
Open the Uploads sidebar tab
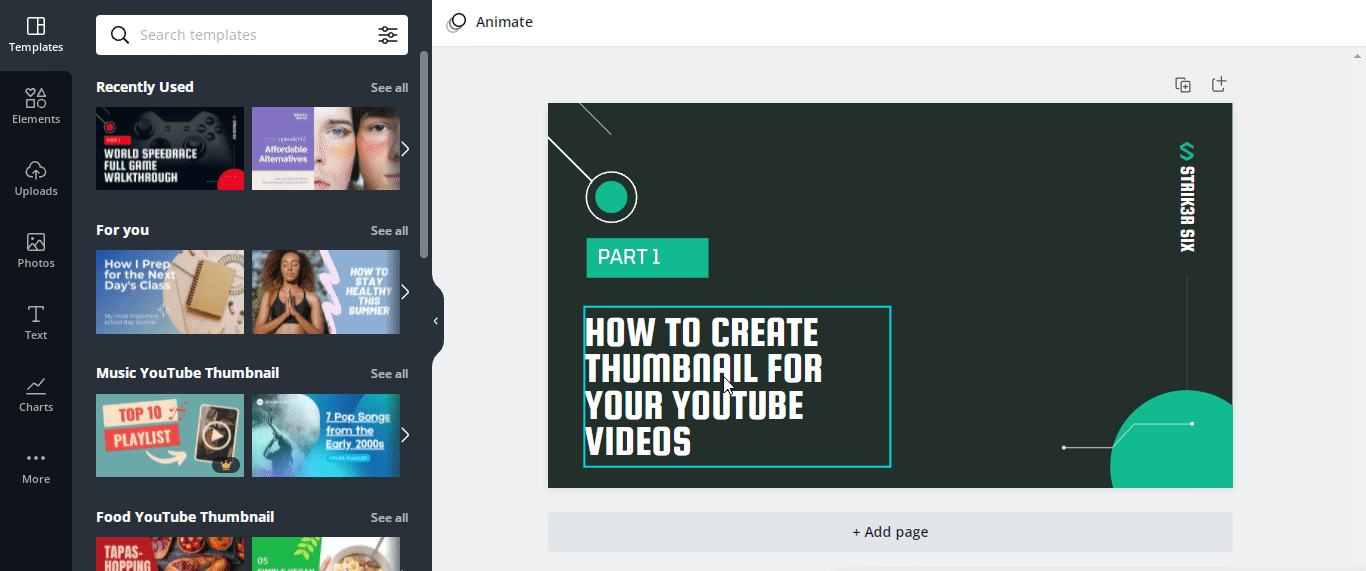point(36,179)
